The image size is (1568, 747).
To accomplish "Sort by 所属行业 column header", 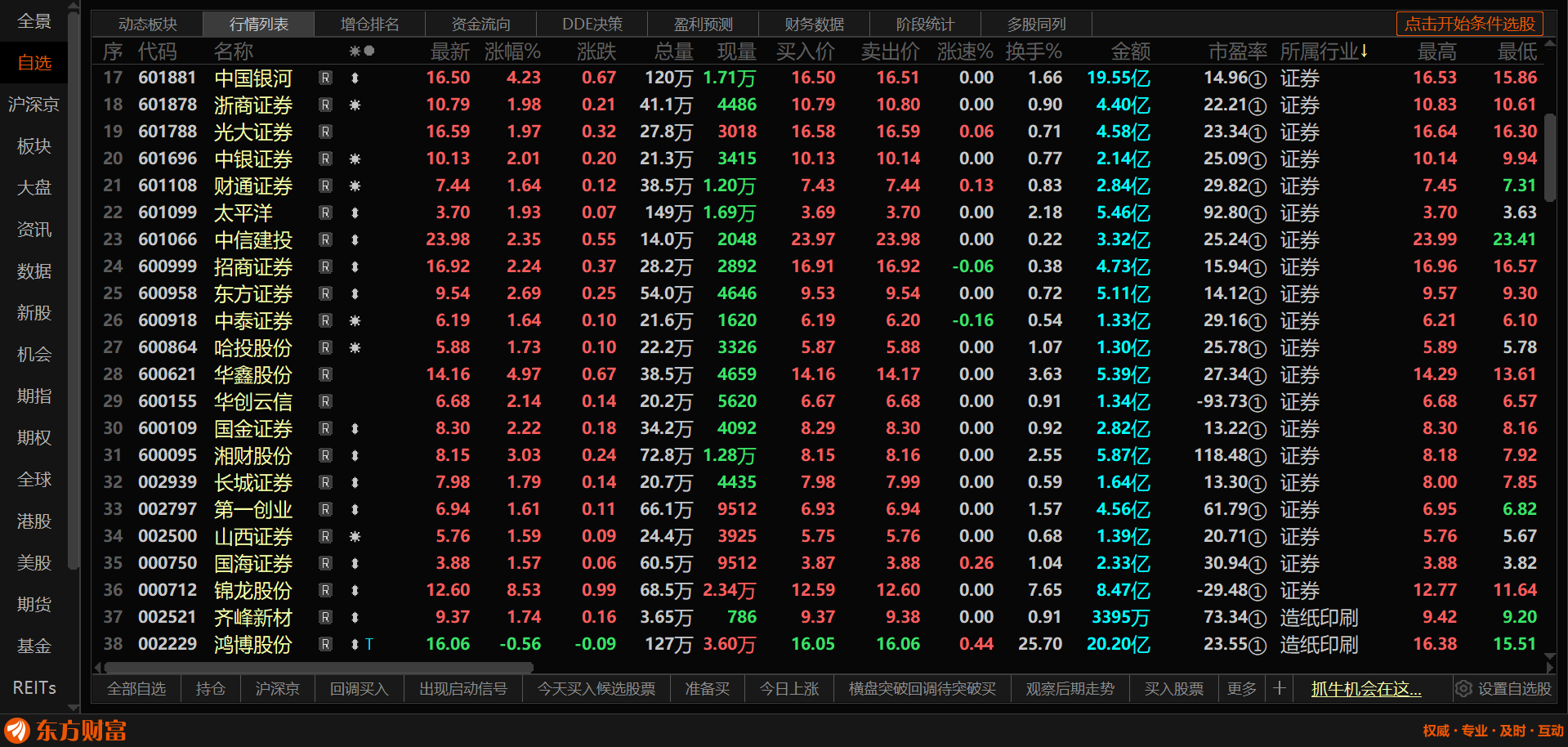I will 1324,51.
